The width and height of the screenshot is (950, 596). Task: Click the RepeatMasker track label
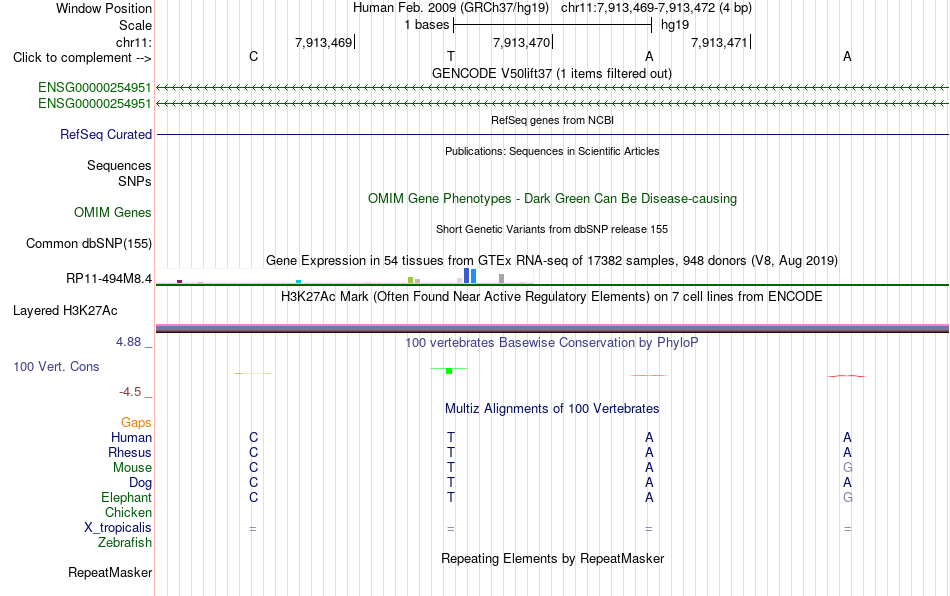point(110,572)
